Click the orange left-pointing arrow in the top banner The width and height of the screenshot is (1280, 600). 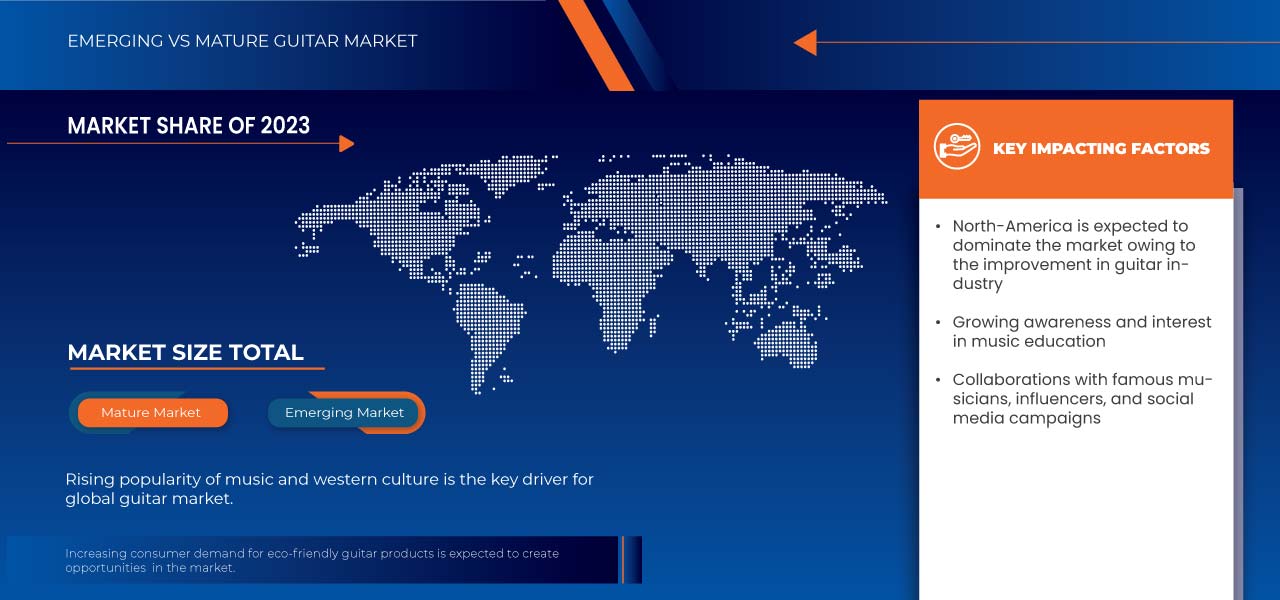[x=806, y=42]
